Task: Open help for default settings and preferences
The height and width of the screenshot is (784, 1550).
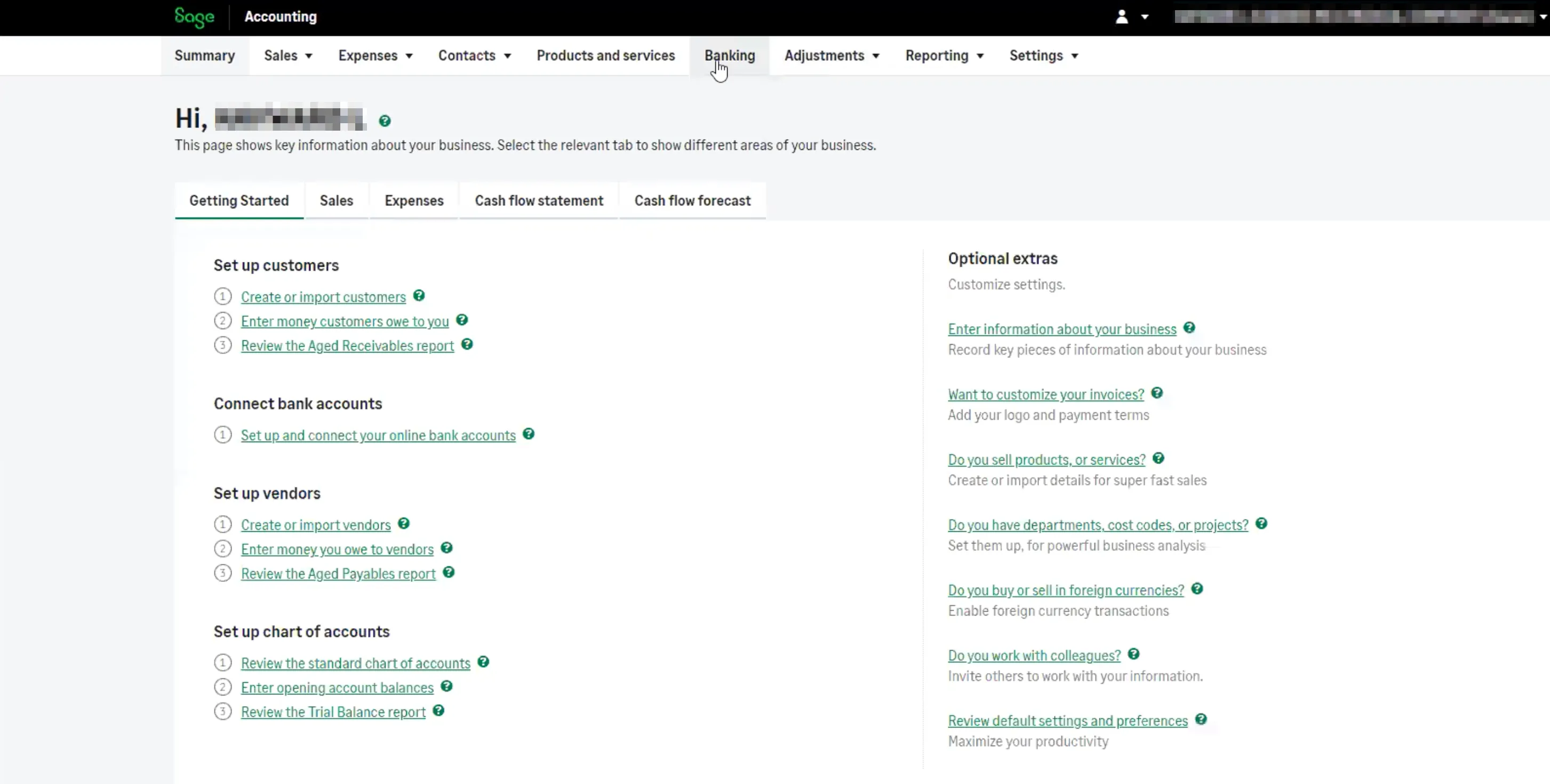Action: [x=1202, y=719]
